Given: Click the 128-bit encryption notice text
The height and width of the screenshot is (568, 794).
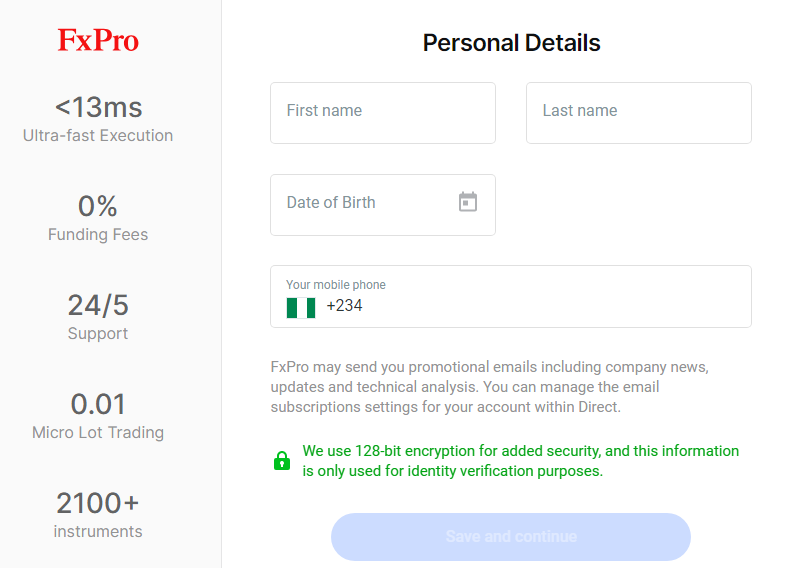Looking at the screenshot, I should (520, 461).
